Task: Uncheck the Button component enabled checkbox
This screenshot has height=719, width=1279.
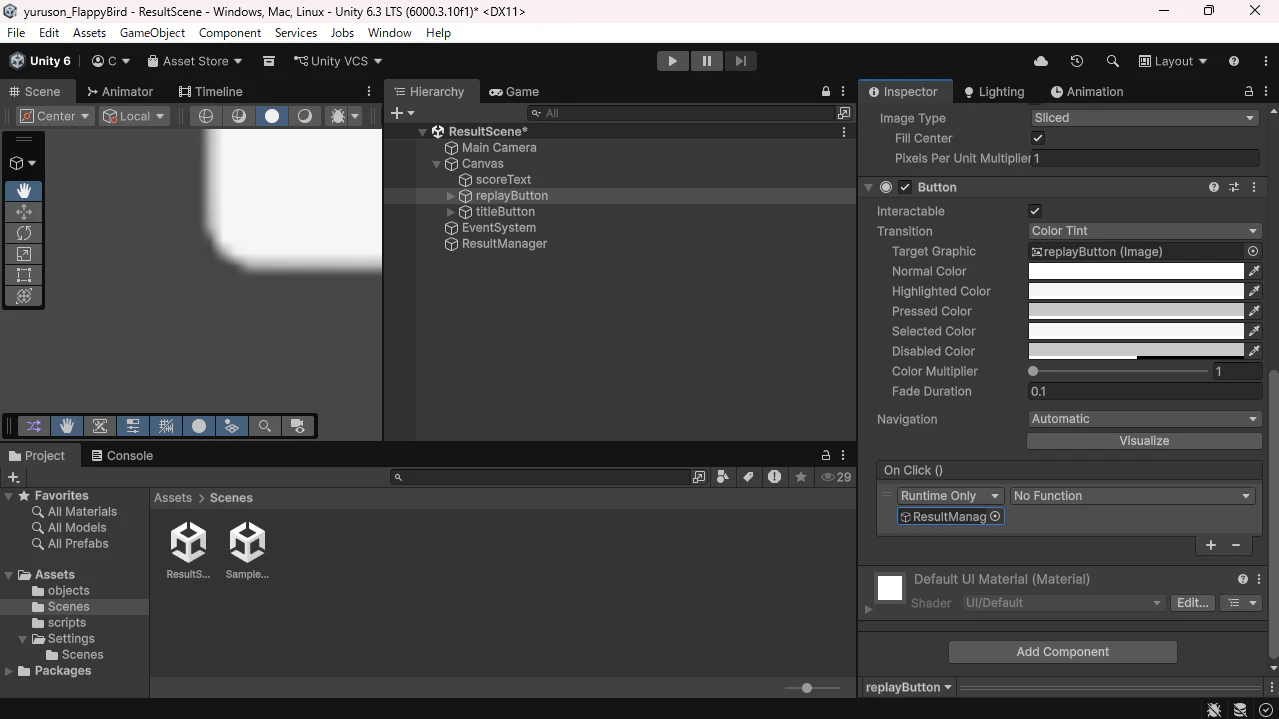Action: (905, 187)
